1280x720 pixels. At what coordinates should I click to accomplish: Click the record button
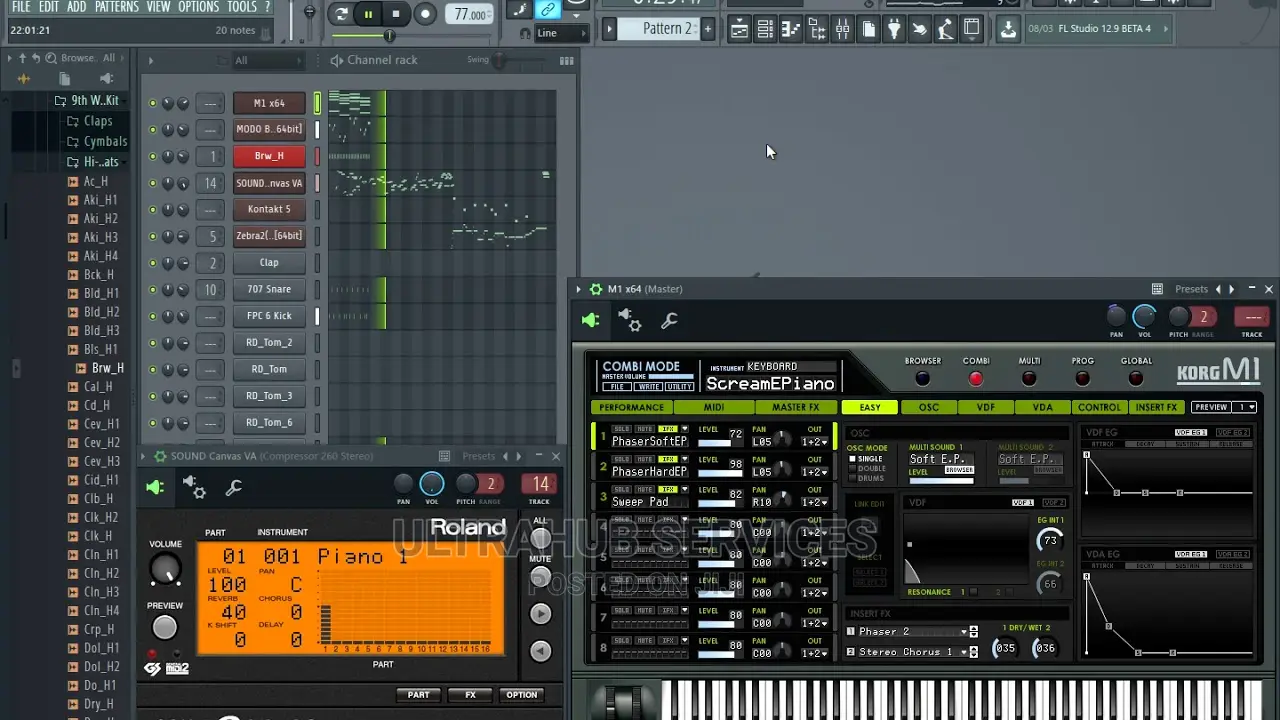425,14
